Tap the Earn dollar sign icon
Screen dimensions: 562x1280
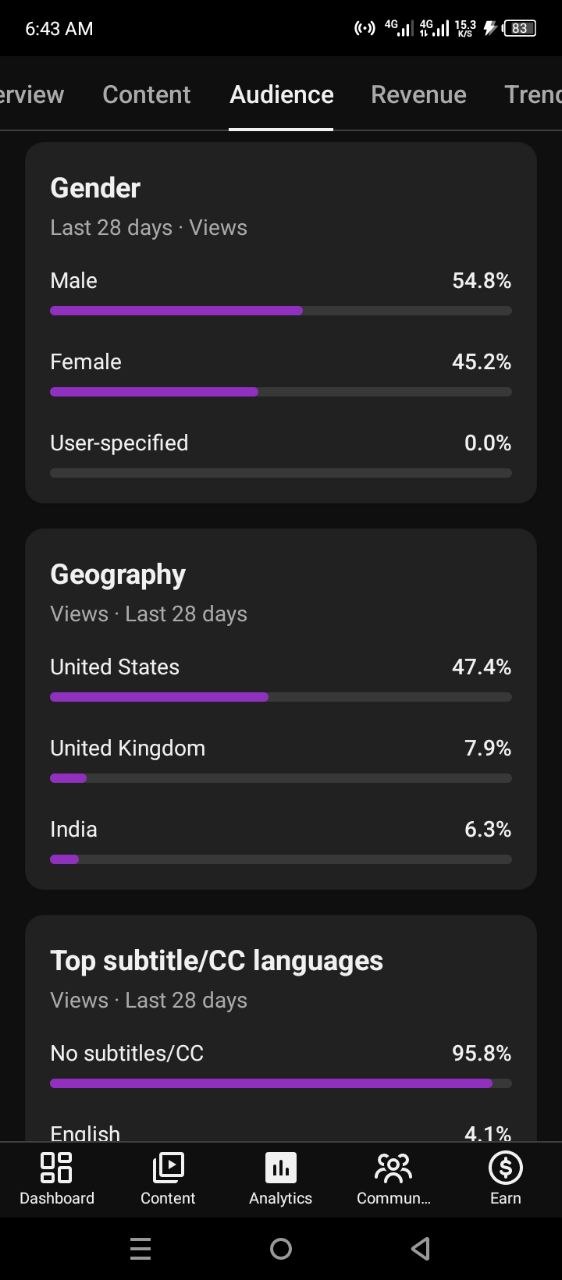pyautogui.click(x=505, y=1167)
